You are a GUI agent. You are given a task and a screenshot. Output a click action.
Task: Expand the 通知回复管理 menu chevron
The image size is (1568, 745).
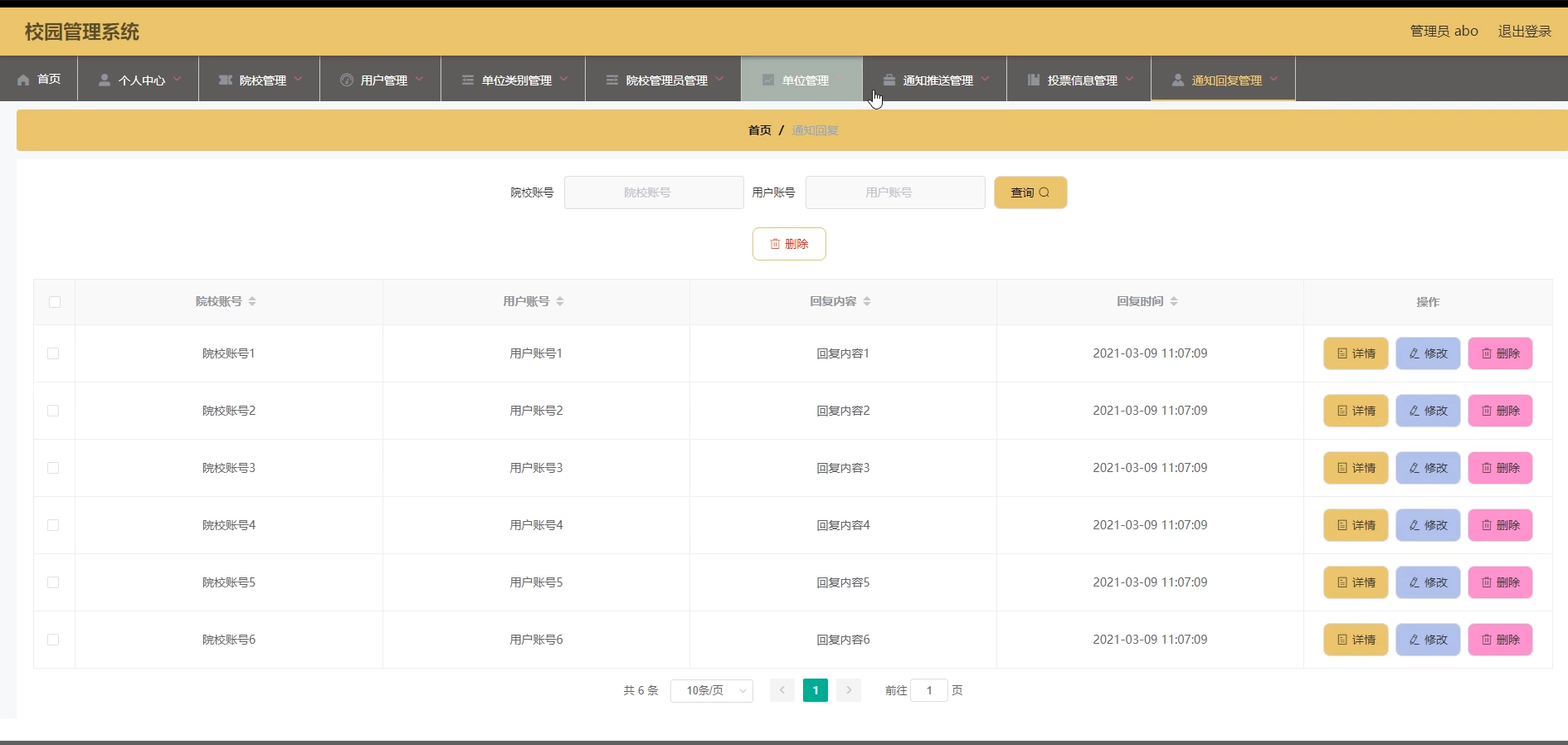1273,79
